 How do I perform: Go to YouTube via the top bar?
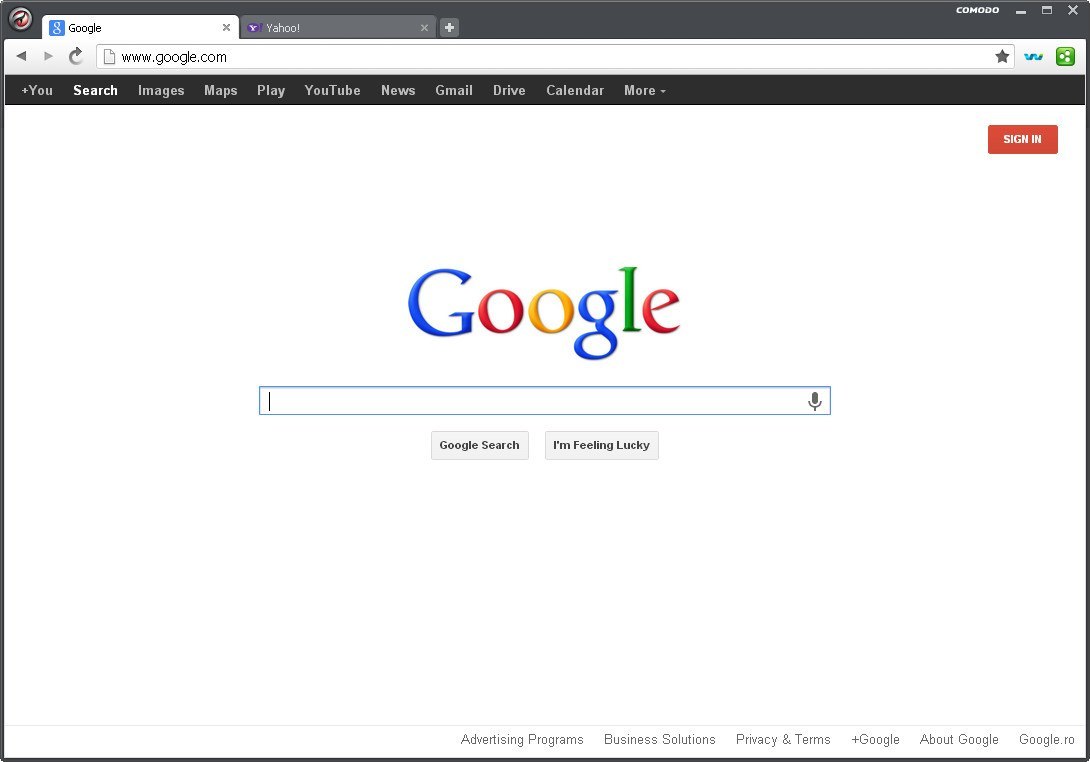[332, 90]
